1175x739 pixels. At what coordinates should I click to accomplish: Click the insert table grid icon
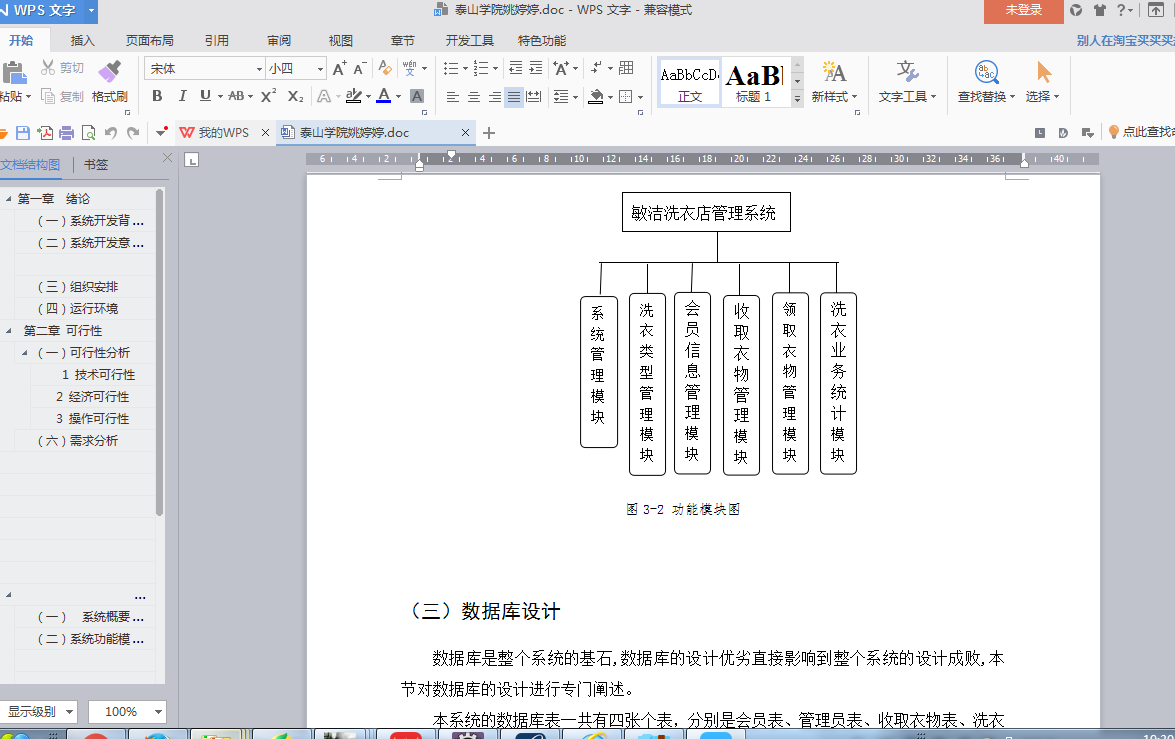coord(626,68)
